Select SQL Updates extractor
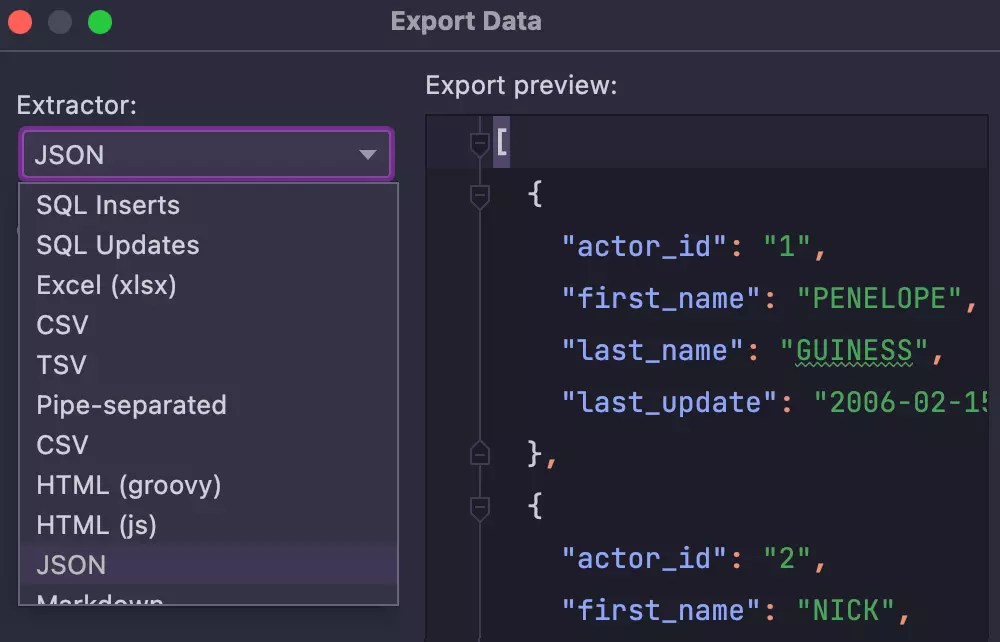 point(116,245)
